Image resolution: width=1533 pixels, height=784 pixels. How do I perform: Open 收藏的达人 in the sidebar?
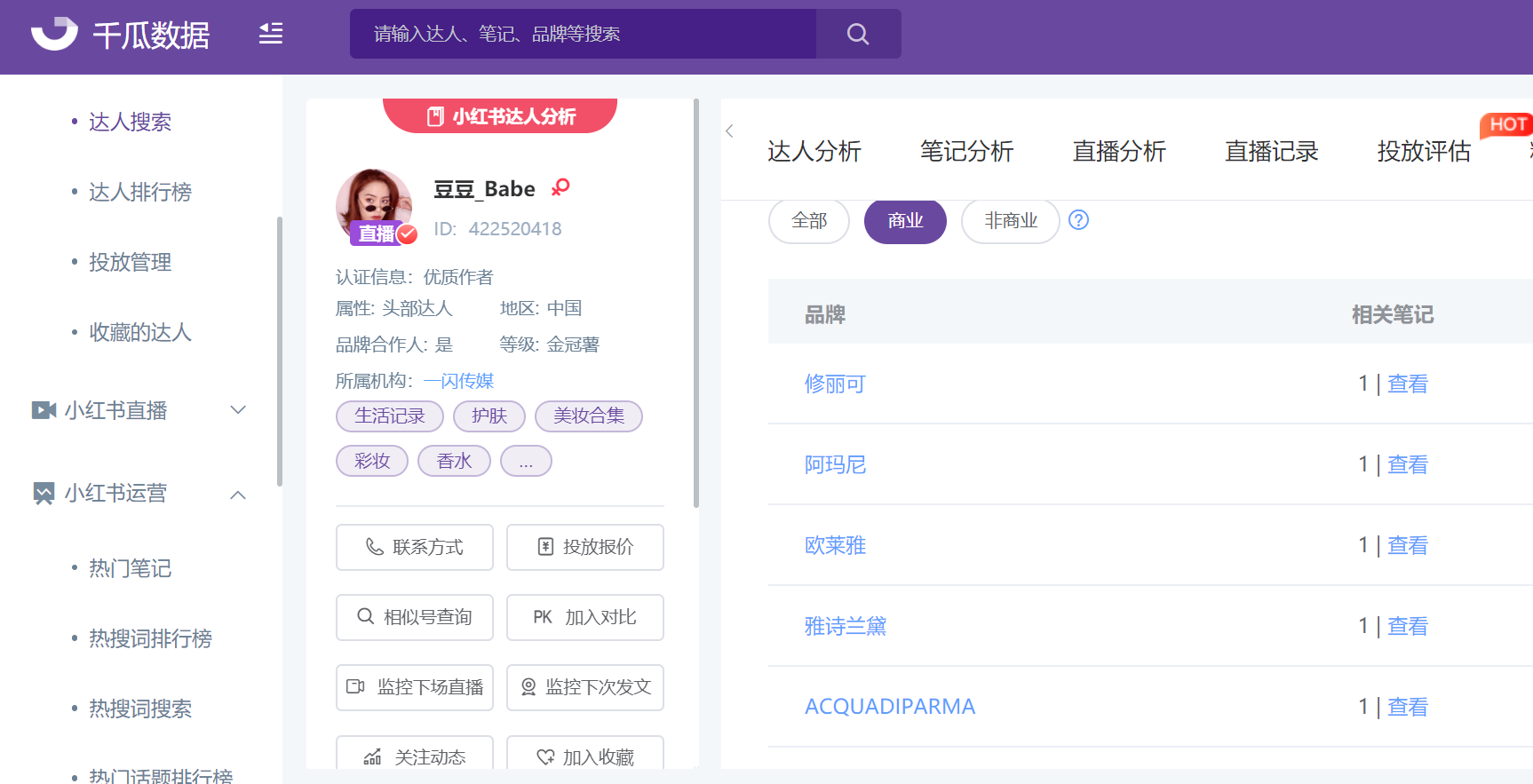click(x=140, y=332)
